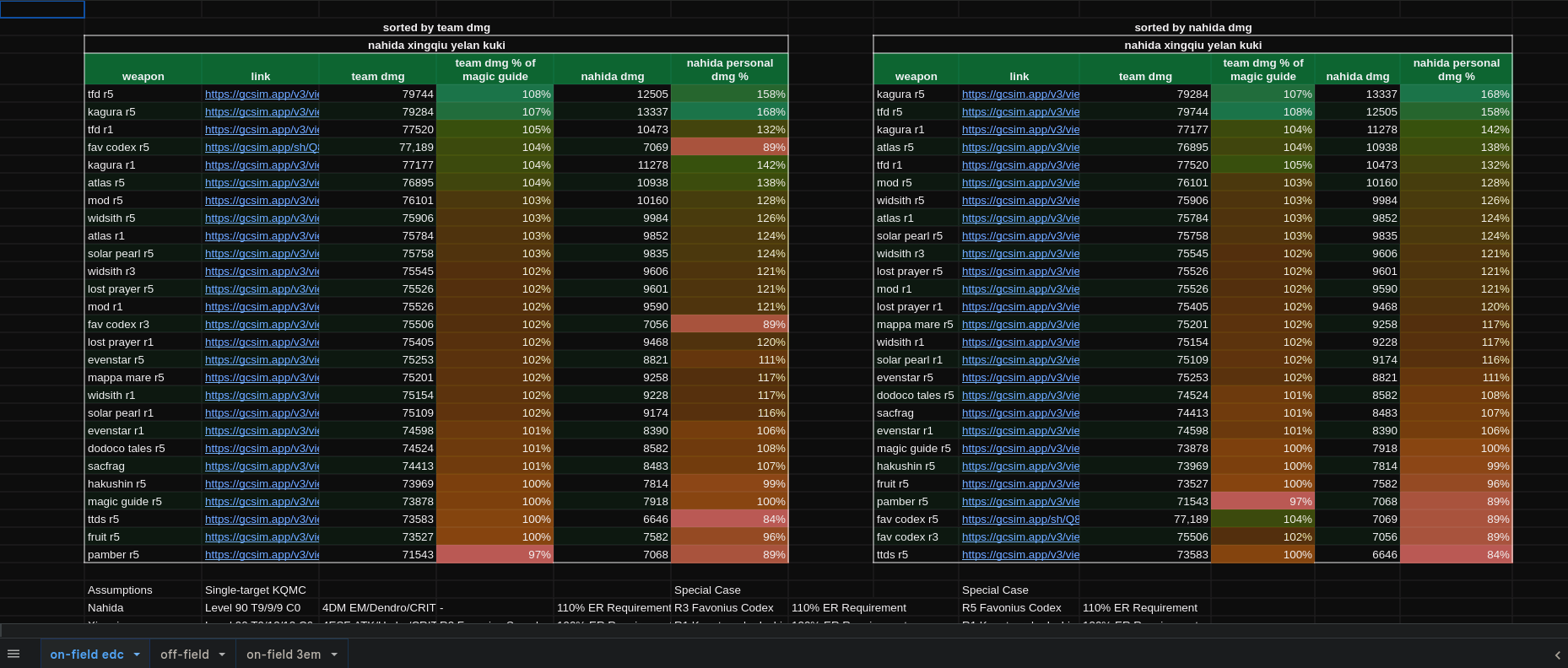Click red 97% cell in team-sorted pamber r5 row
Image resolution: width=1568 pixels, height=668 pixels.
point(495,555)
